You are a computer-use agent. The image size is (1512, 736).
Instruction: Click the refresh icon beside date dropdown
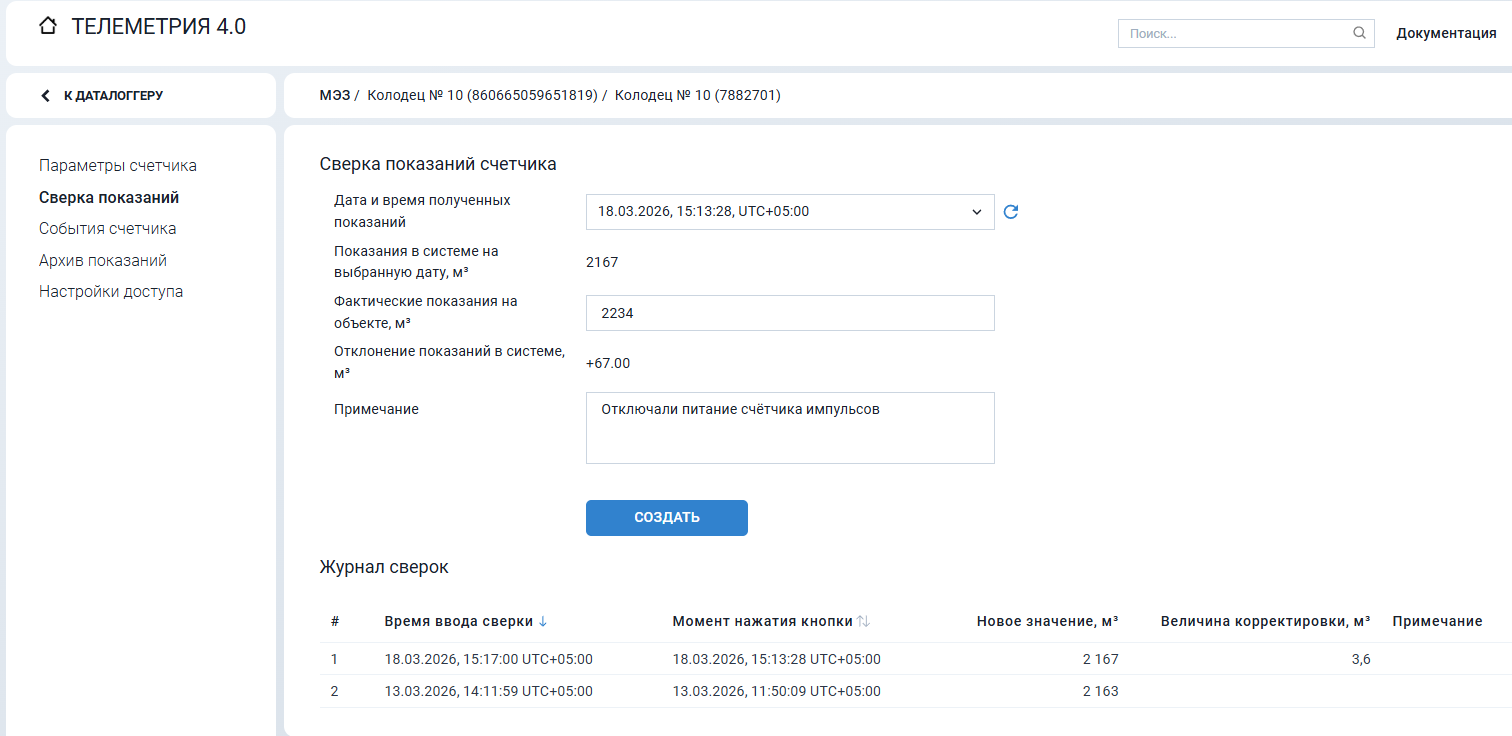coord(1010,212)
